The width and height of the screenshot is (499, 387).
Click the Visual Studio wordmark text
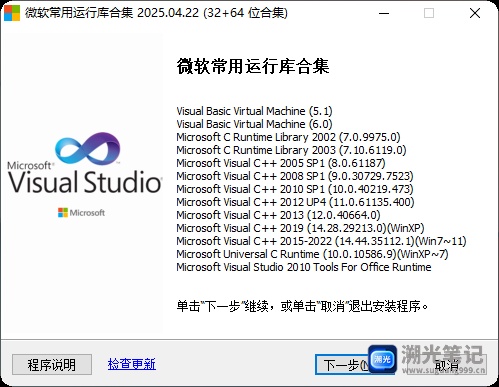85,182
